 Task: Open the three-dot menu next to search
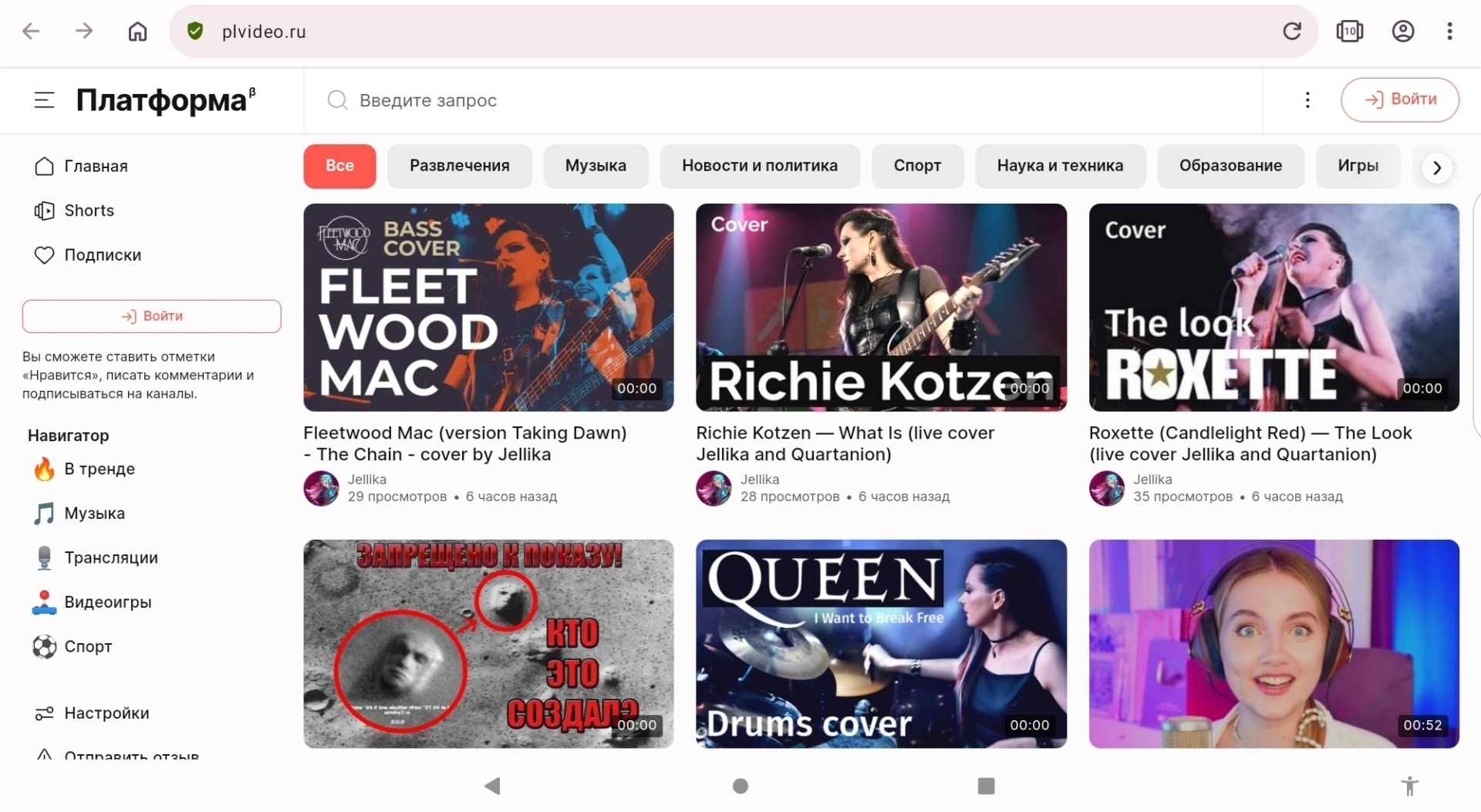click(x=1307, y=100)
